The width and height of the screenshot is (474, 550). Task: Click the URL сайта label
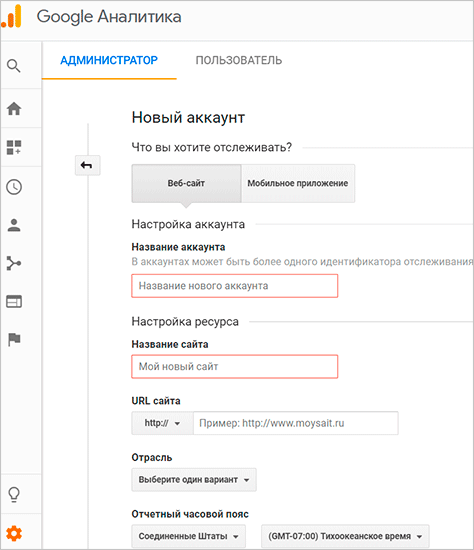(x=156, y=401)
